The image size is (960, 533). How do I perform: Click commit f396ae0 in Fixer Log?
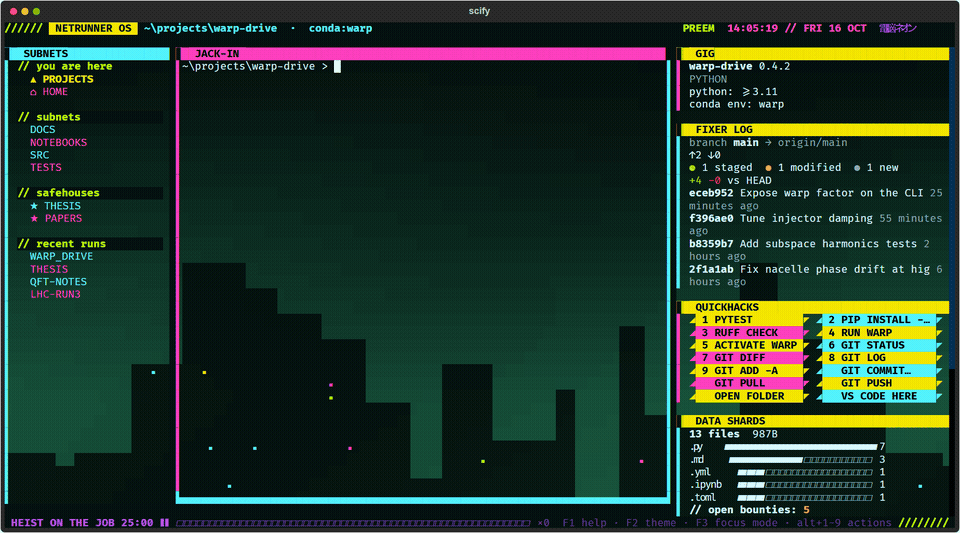[711, 218]
